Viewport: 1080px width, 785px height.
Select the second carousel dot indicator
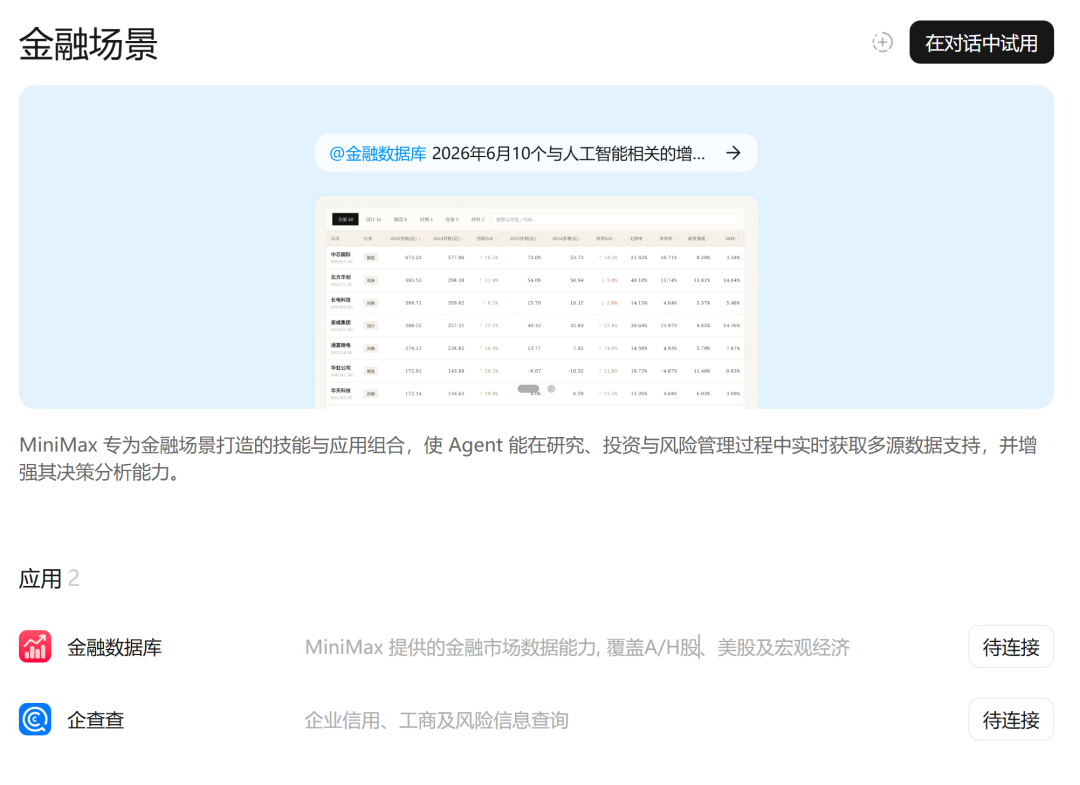551,389
